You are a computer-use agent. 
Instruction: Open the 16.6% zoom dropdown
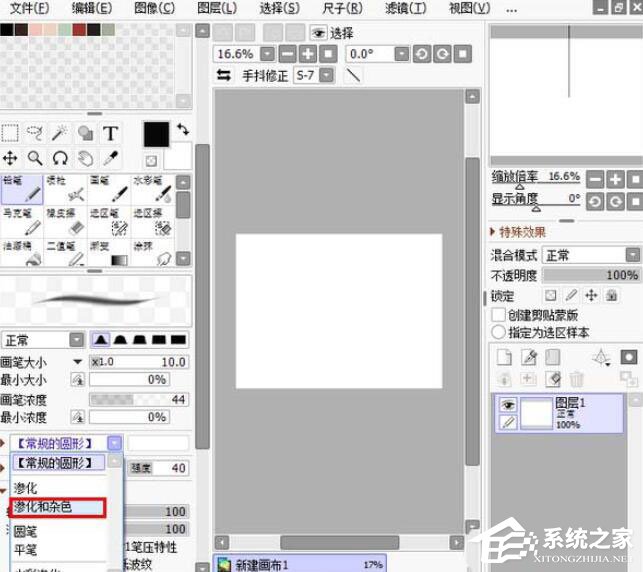[x=267, y=54]
